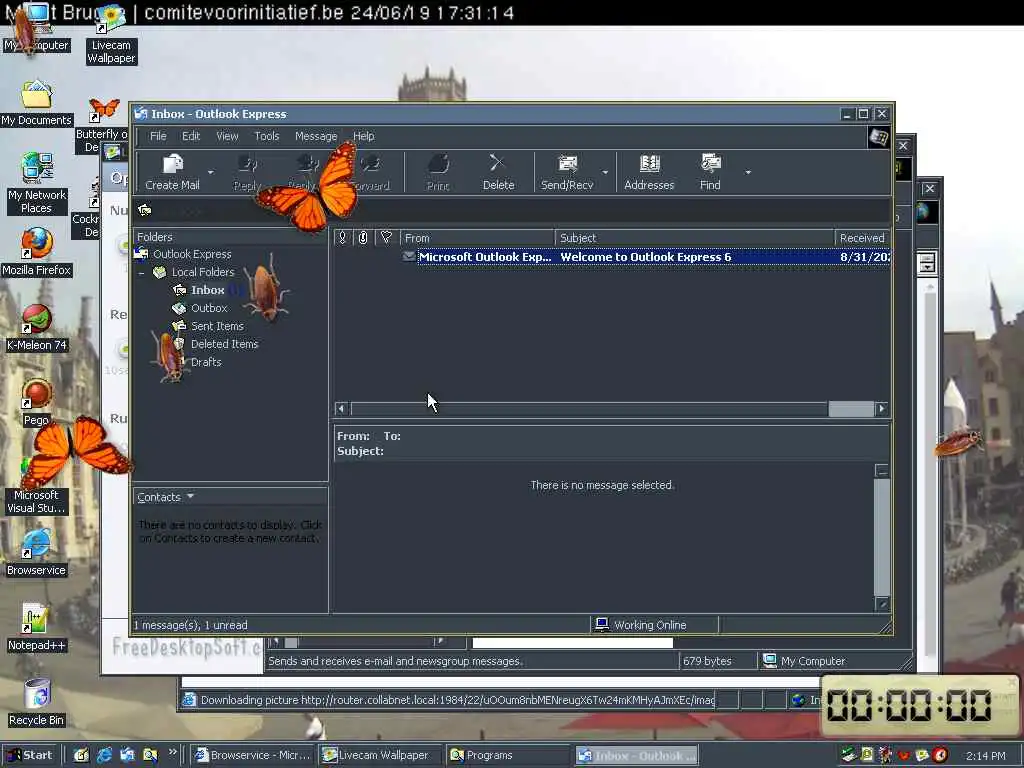Click the Working Online status indicator
This screenshot has height=768, width=1024.
point(641,625)
